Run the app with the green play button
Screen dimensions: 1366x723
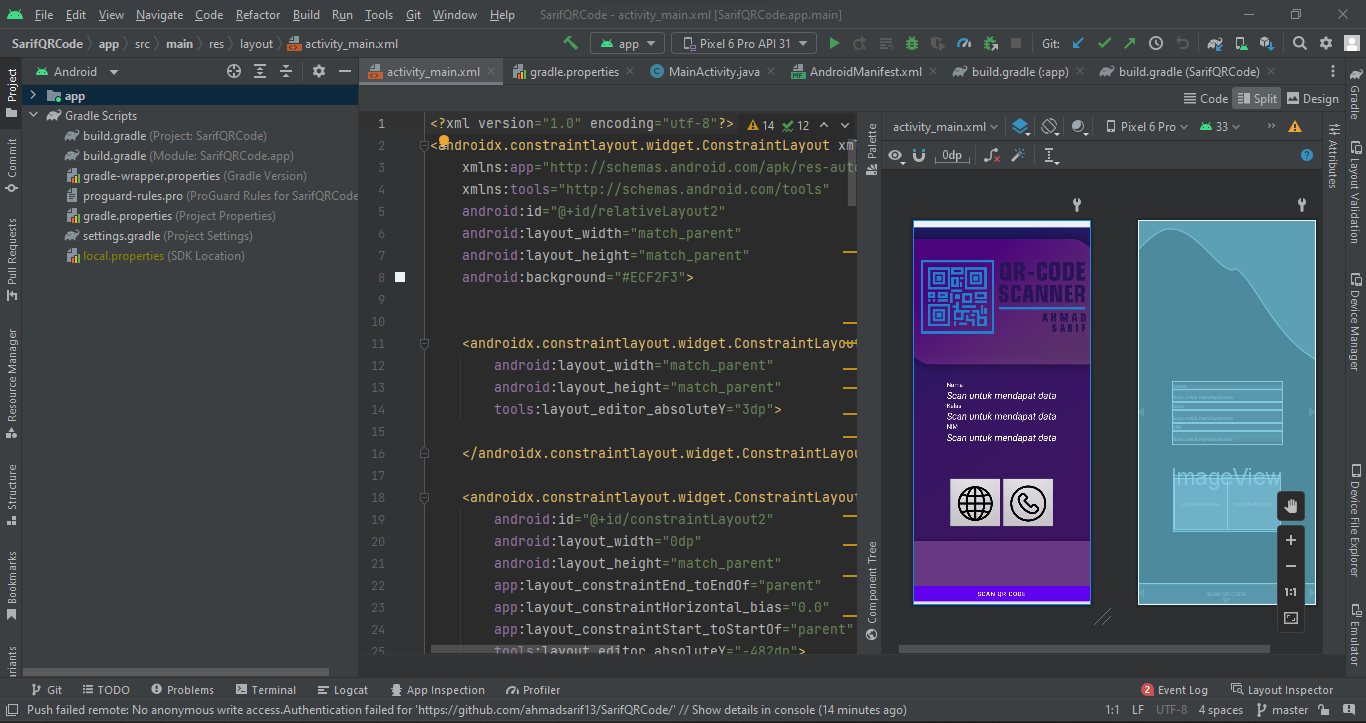(x=834, y=43)
